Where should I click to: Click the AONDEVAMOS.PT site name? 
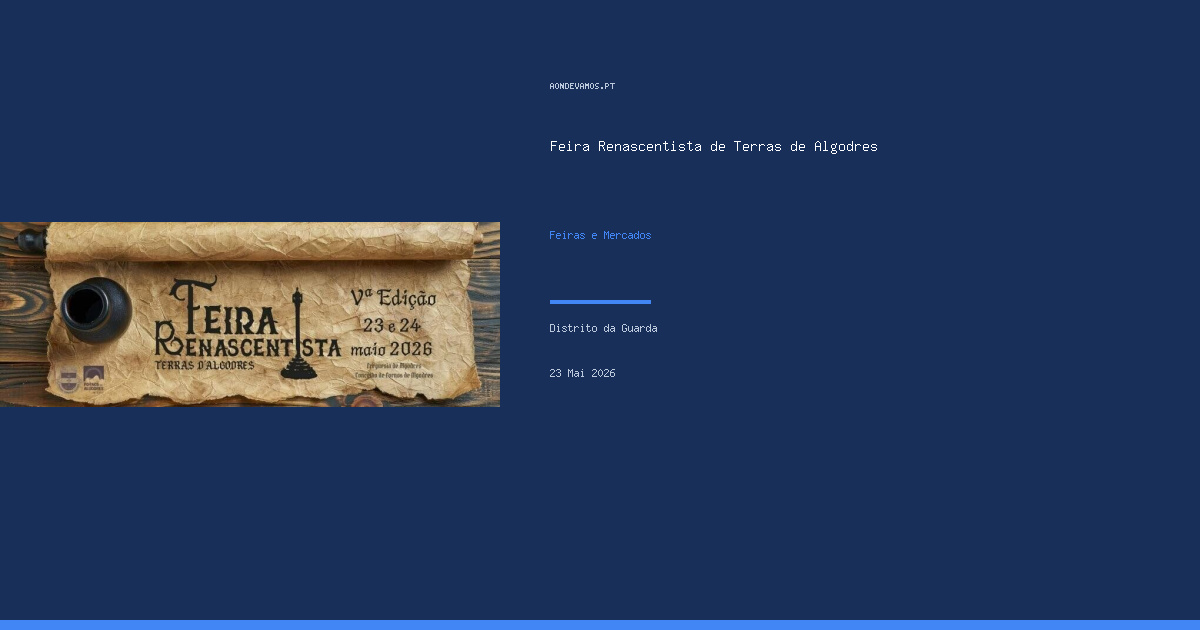click(x=582, y=86)
